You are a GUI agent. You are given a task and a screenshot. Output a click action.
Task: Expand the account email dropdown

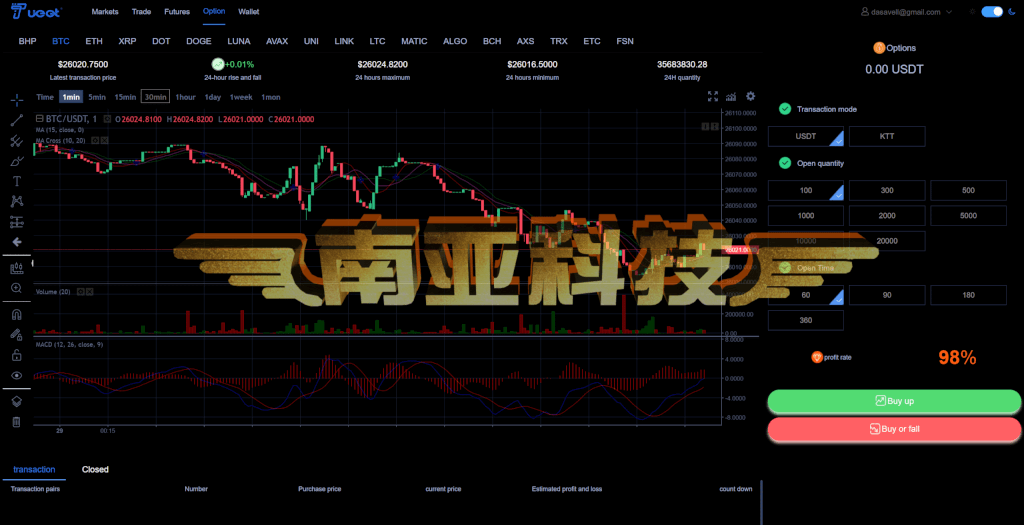(949, 12)
